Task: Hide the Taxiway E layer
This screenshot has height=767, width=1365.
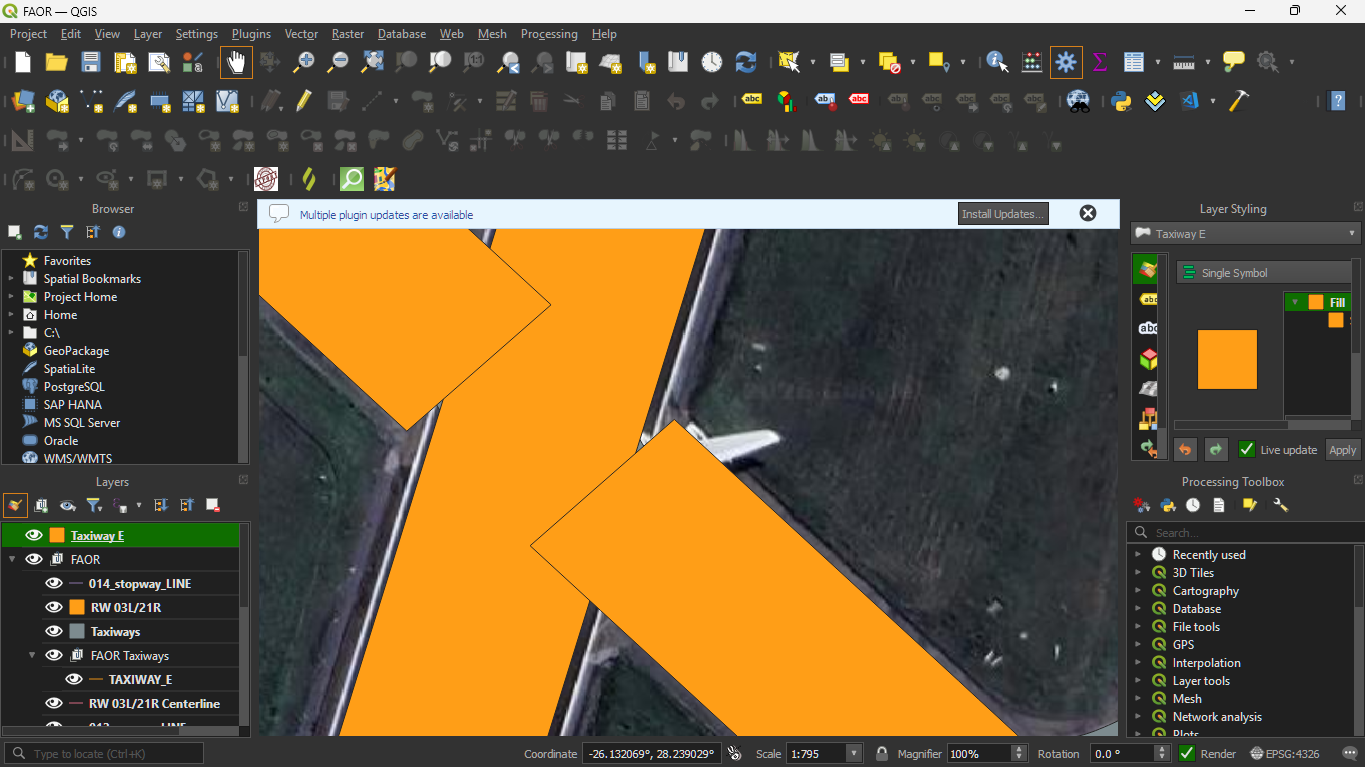Action: point(34,535)
